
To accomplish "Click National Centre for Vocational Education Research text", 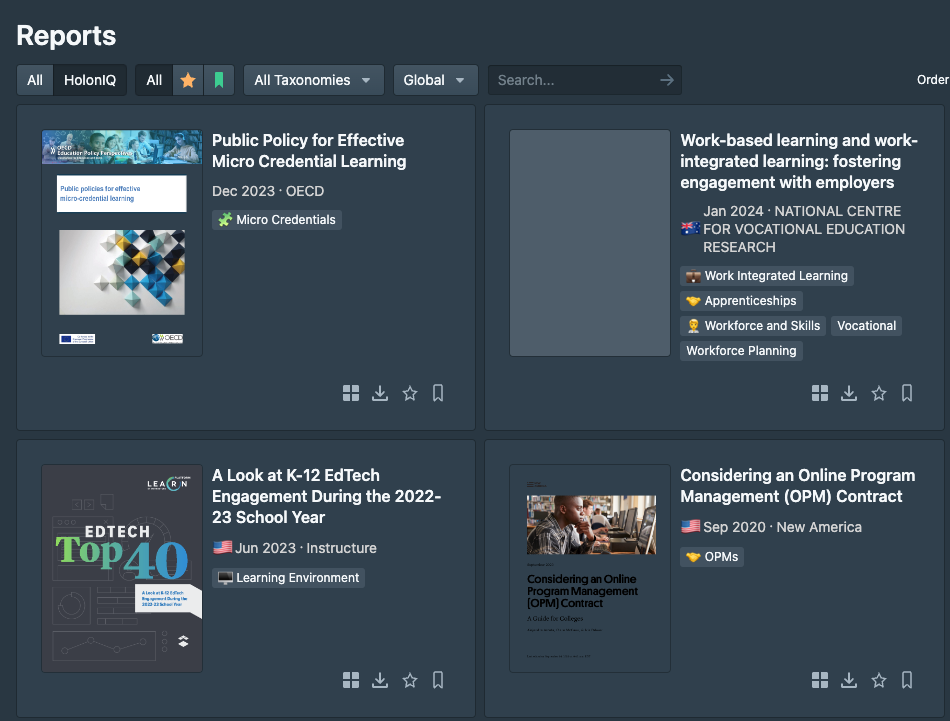I will pyautogui.click(x=803, y=230).
